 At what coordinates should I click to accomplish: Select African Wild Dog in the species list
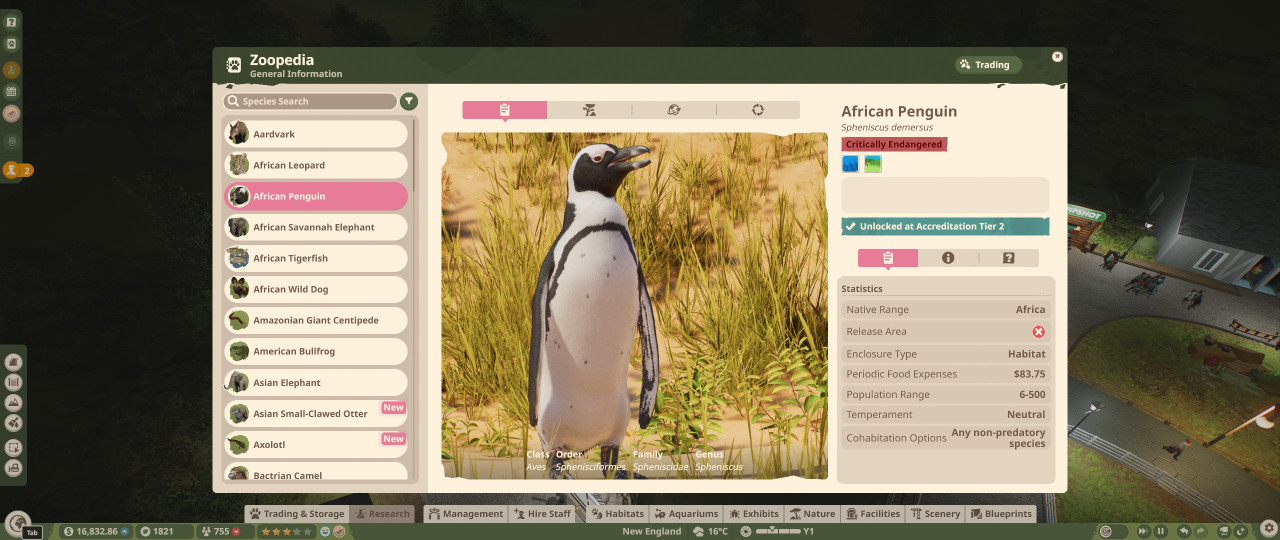316,289
